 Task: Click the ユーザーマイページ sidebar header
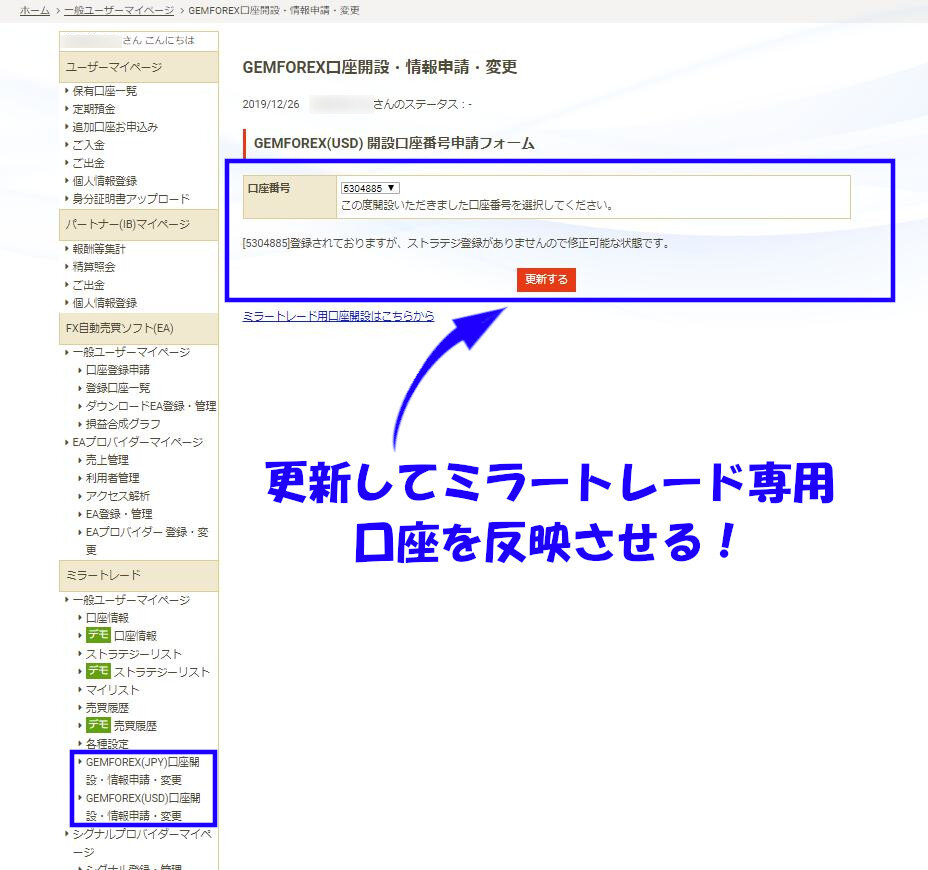click(138, 67)
